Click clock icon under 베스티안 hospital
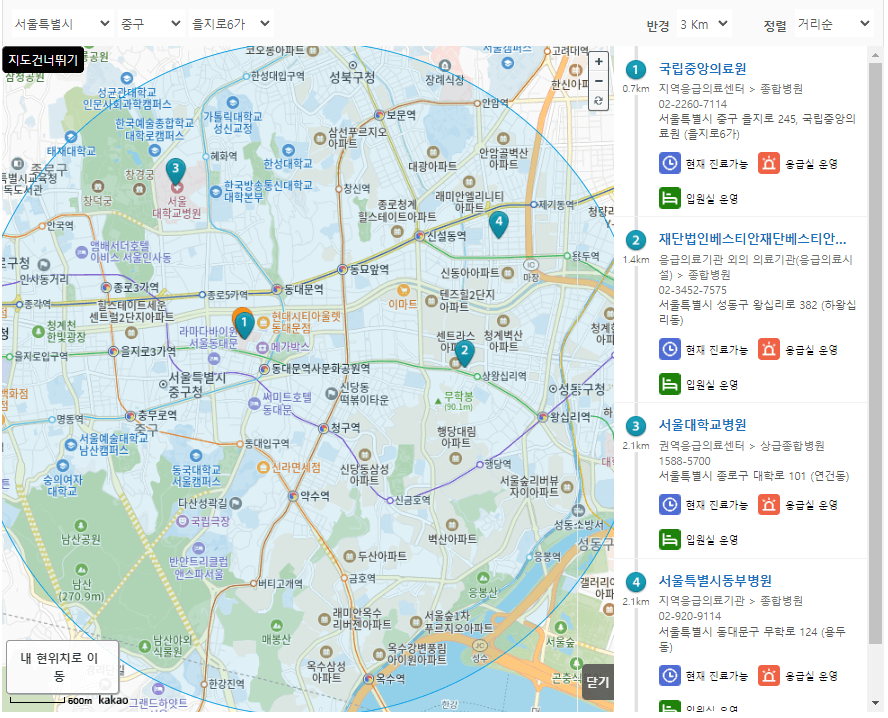Viewport: 888px width, 718px height. pos(669,349)
